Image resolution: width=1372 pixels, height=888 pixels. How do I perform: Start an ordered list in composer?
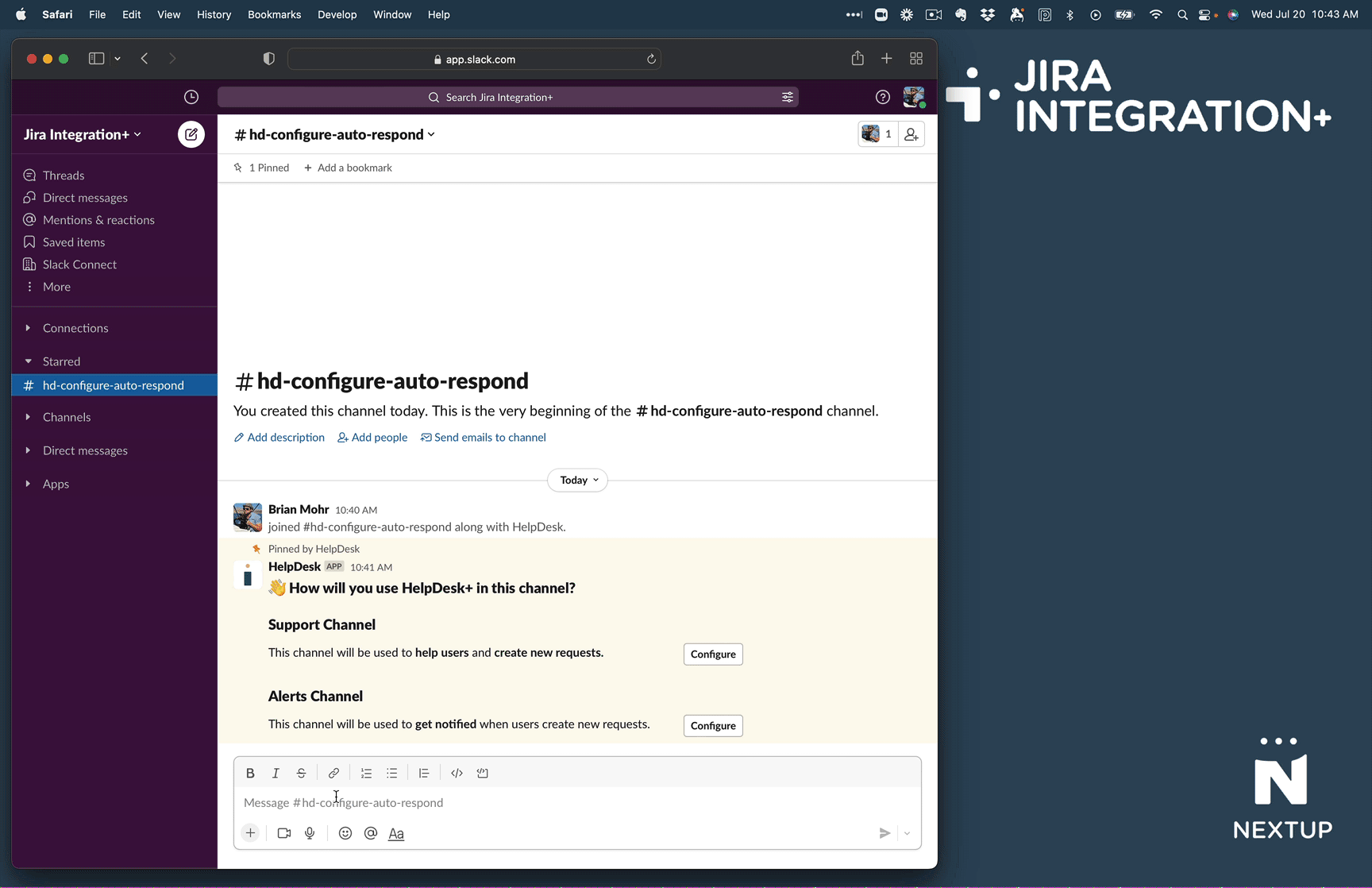click(366, 773)
